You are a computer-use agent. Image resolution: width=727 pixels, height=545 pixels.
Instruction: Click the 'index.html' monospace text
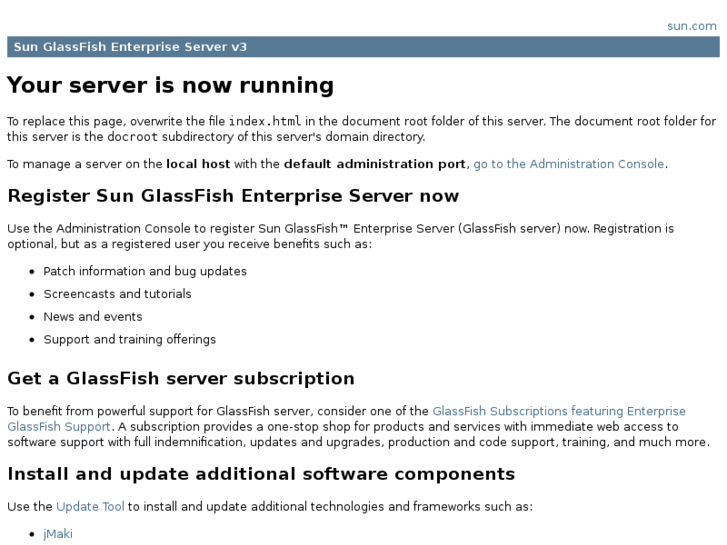265,121
